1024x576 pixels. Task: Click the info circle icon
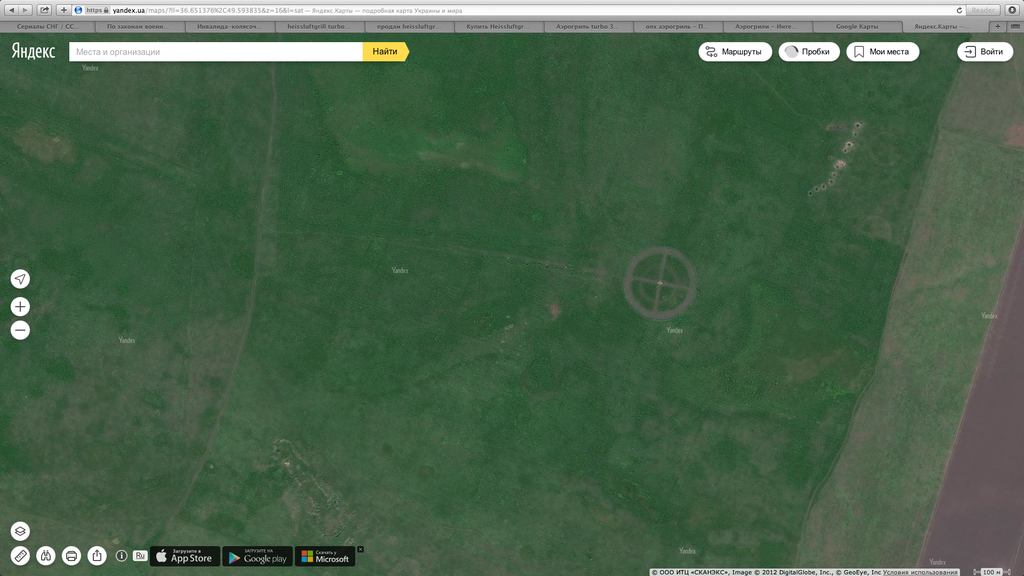tap(121, 556)
